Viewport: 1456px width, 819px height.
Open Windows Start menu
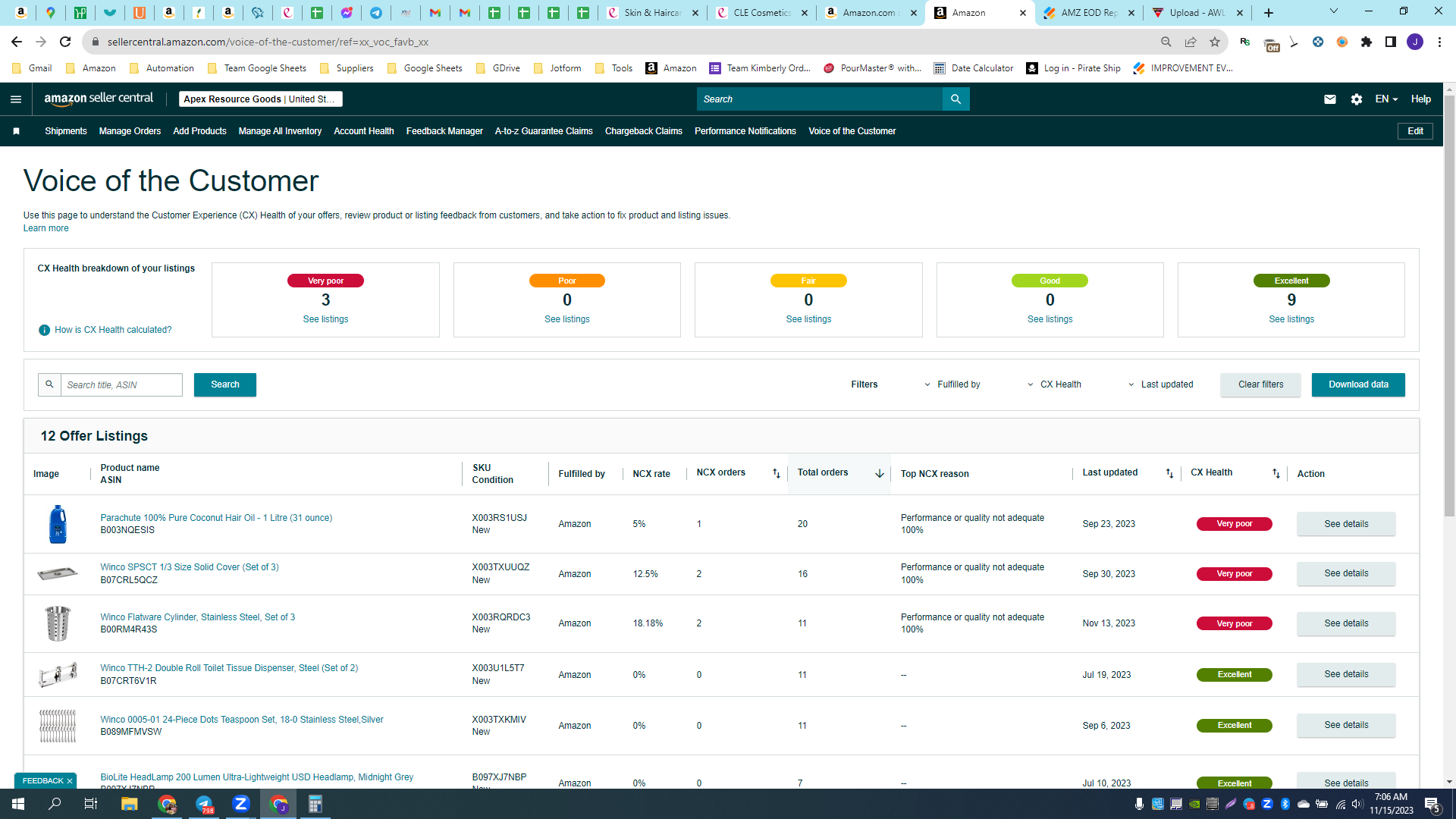point(18,804)
